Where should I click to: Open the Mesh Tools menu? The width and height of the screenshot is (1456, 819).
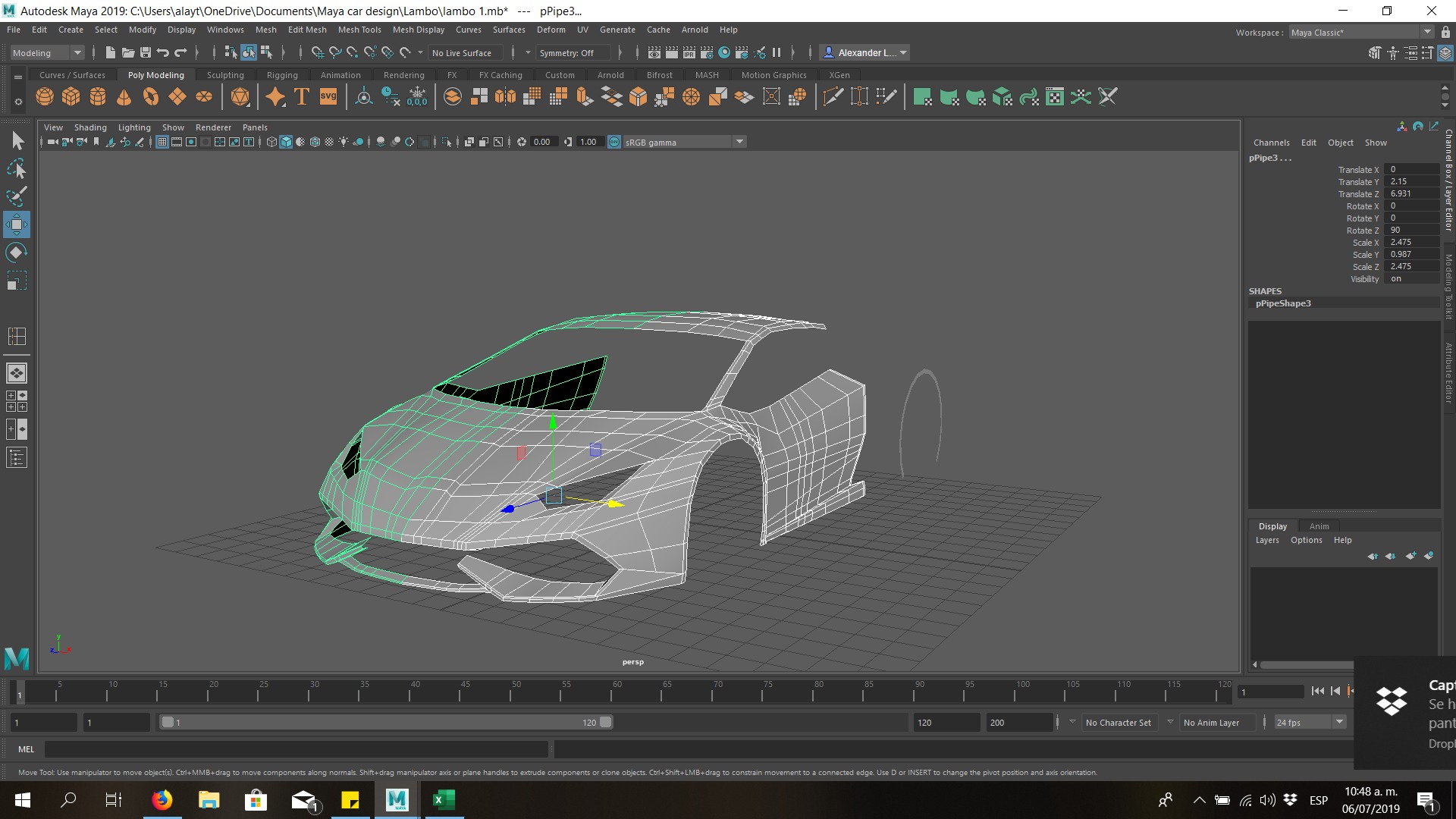point(359,30)
